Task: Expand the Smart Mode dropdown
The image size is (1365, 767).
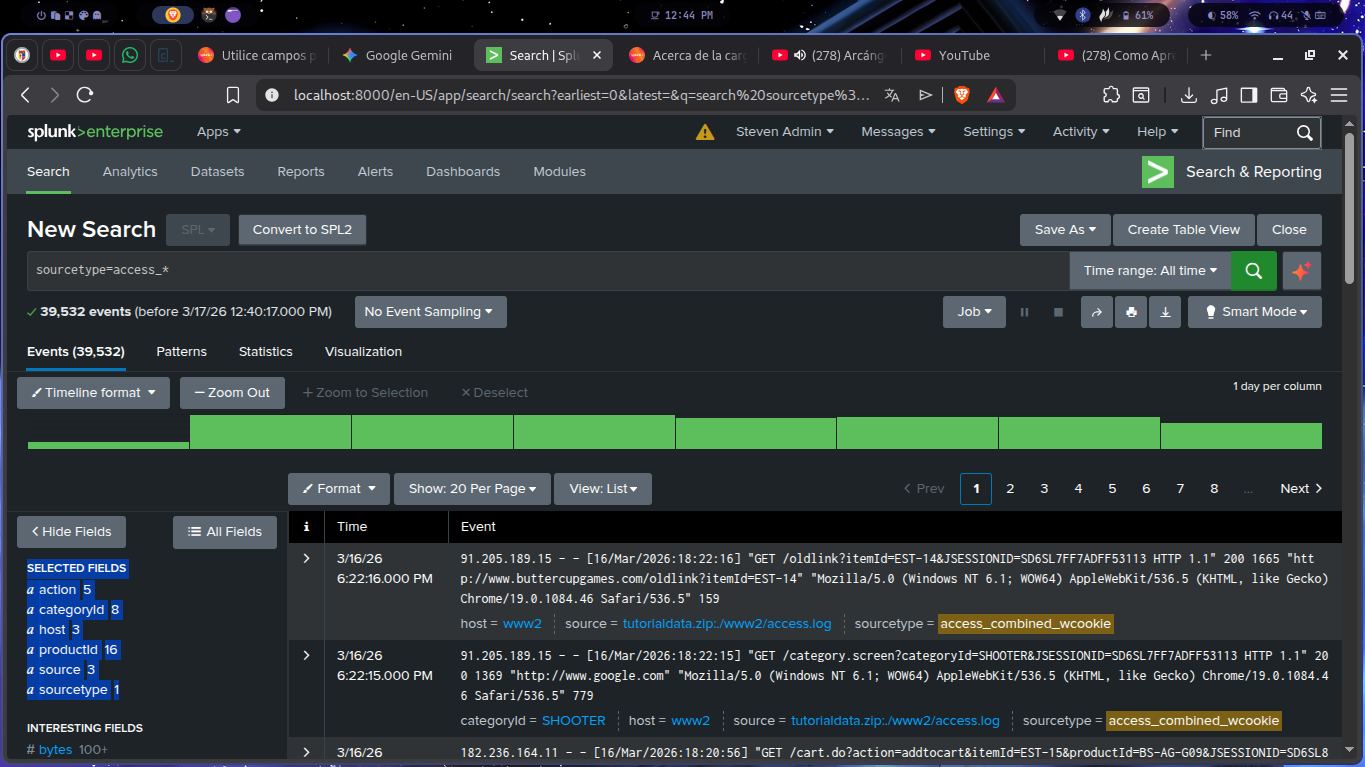Action: pos(1254,312)
